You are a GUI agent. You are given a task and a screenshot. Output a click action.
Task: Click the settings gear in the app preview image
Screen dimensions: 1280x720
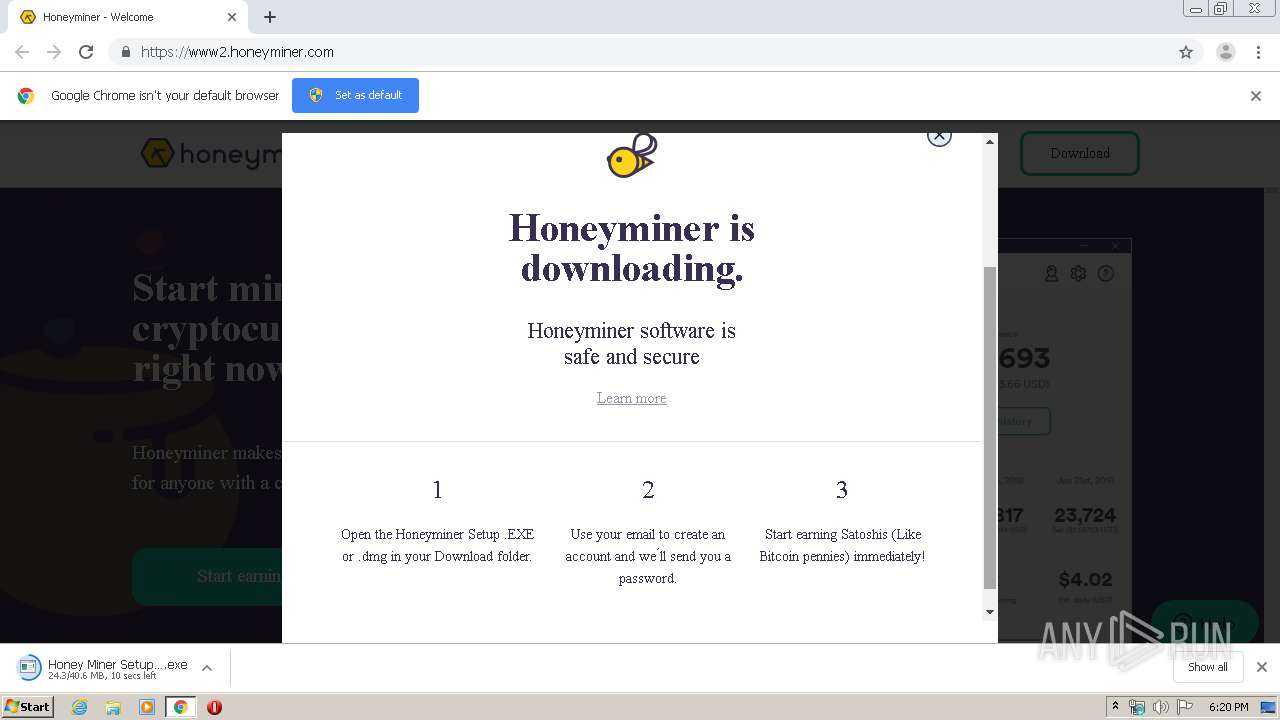coord(1078,273)
